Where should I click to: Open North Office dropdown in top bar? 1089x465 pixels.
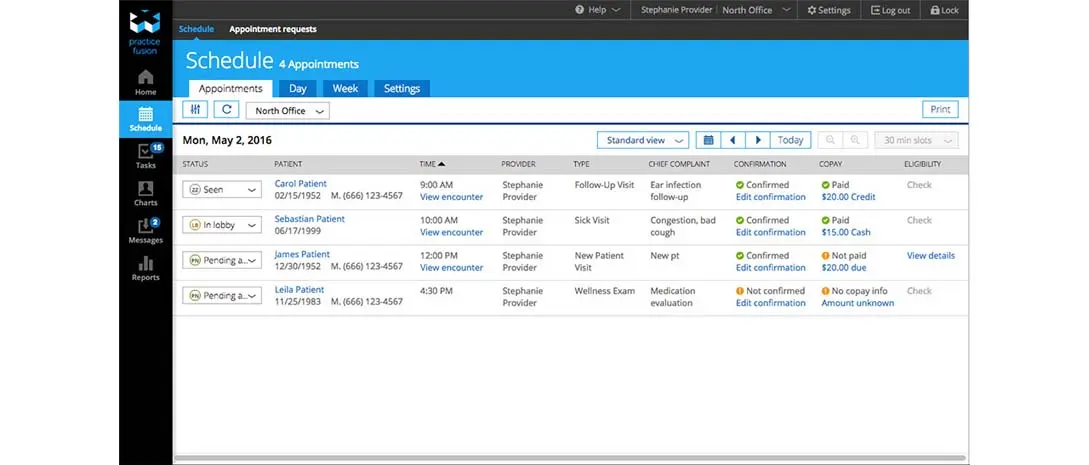point(756,10)
